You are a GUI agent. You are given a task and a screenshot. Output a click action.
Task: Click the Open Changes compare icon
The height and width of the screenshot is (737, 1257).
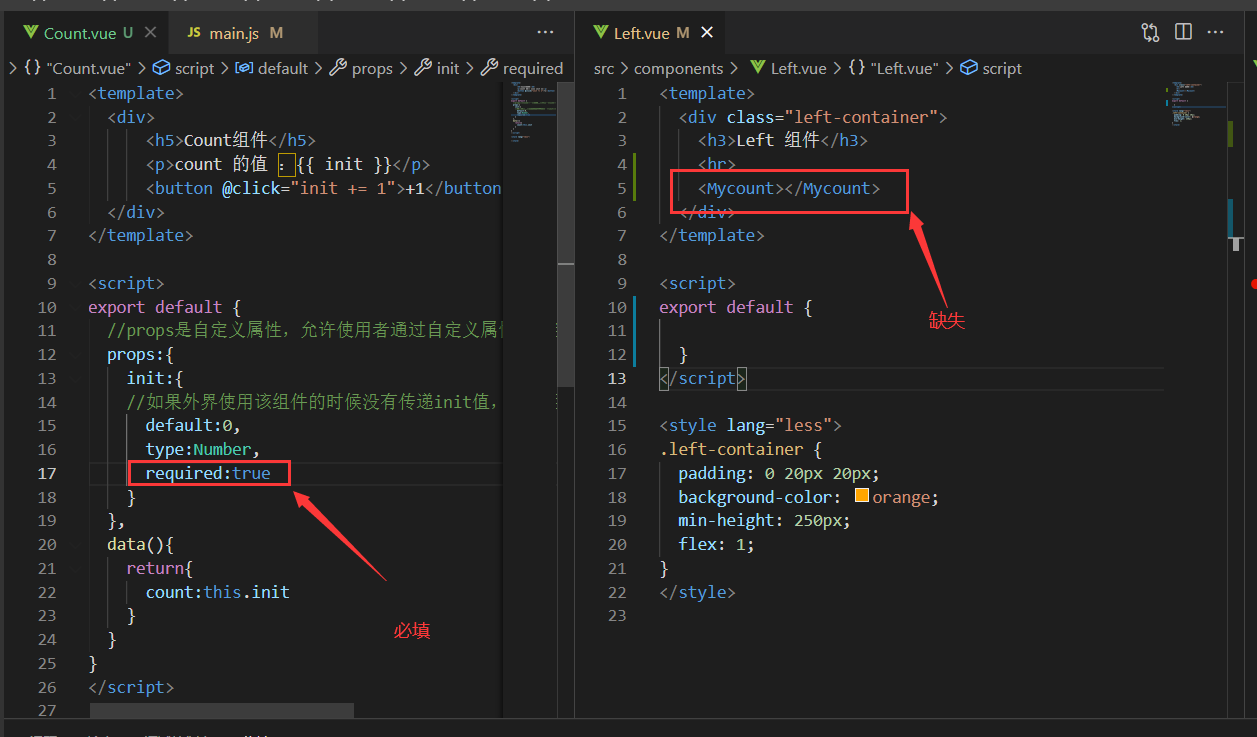1150,32
